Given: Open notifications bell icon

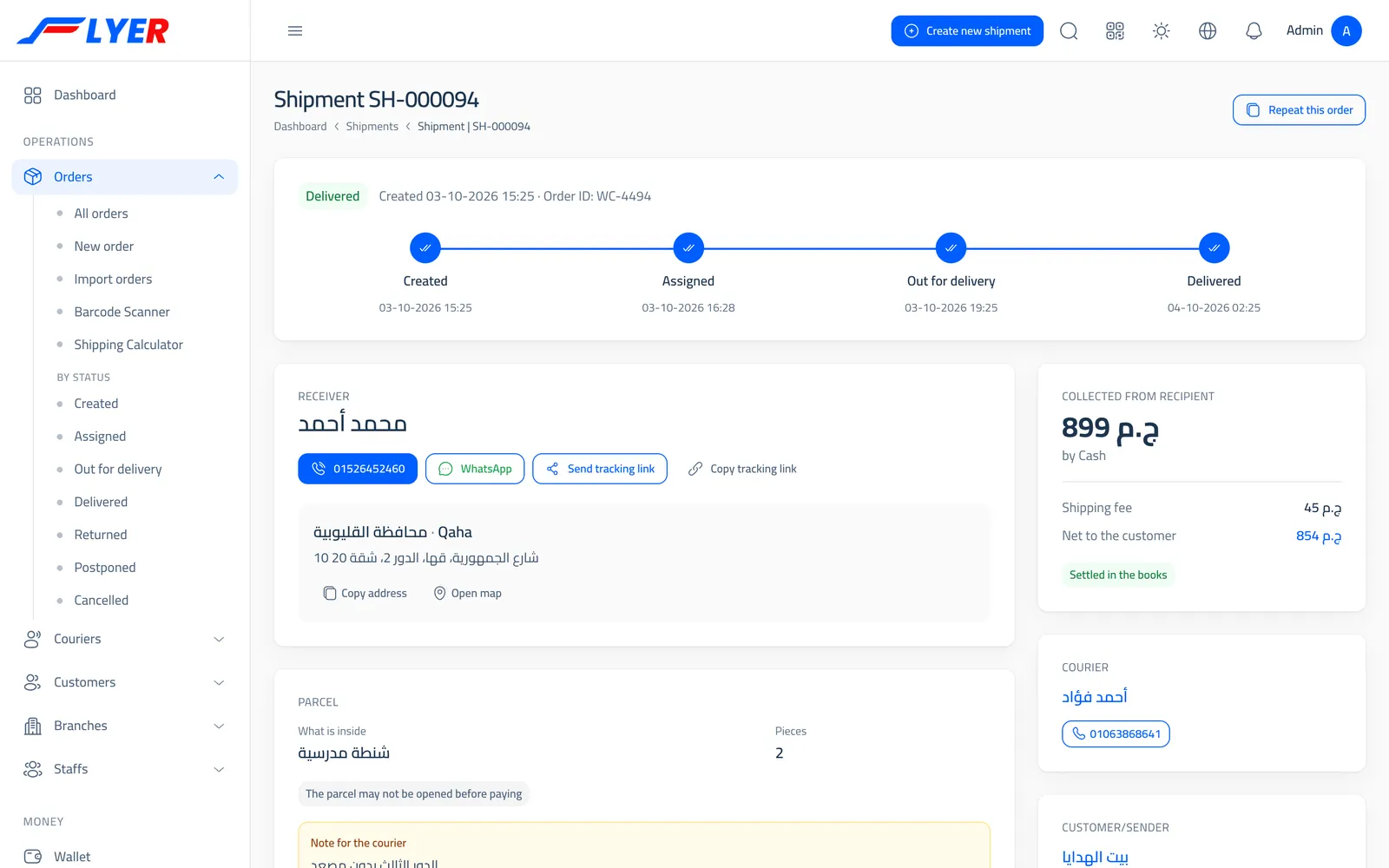Looking at the screenshot, I should click(1254, 31).
